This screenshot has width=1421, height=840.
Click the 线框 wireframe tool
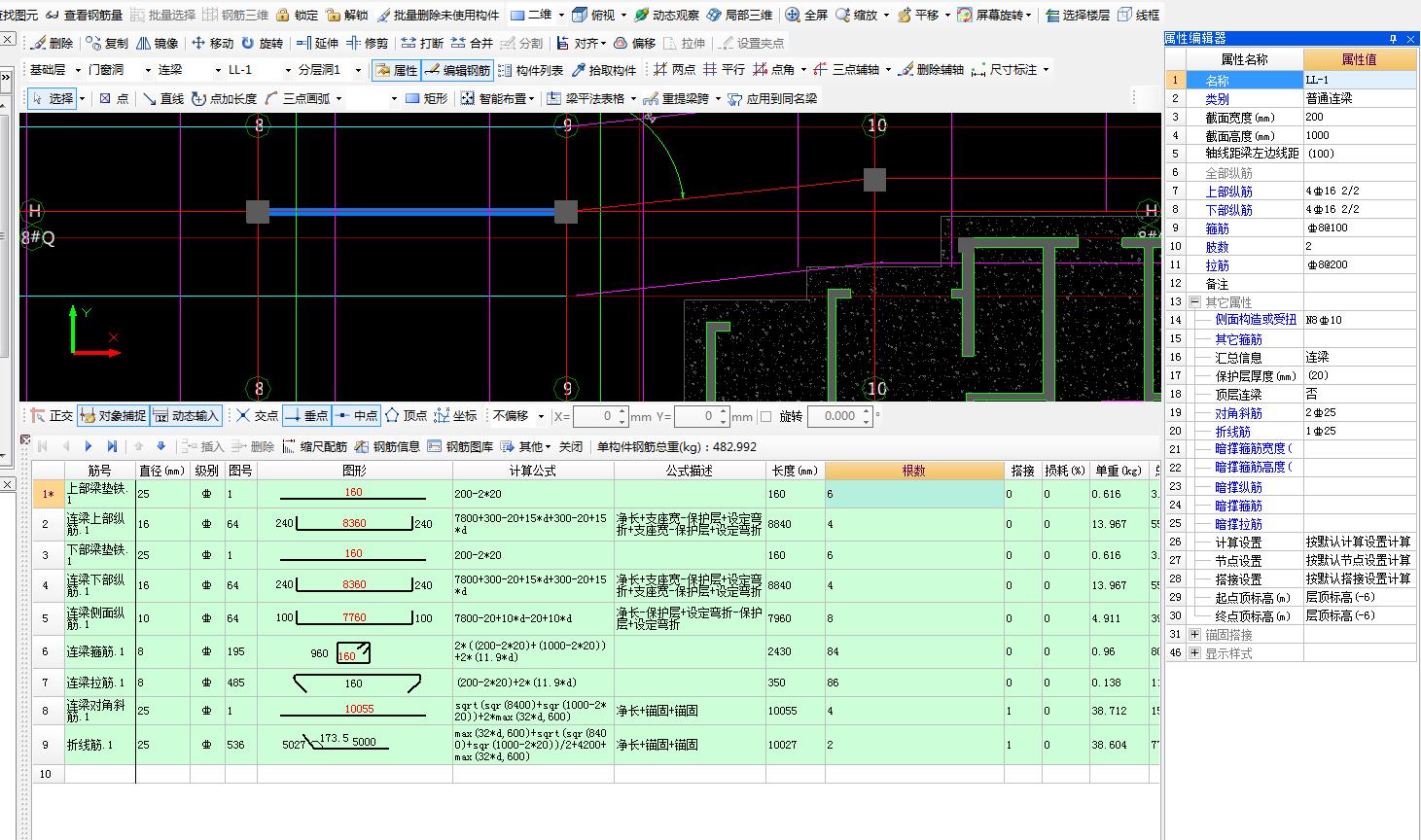tap(1138, 15)
